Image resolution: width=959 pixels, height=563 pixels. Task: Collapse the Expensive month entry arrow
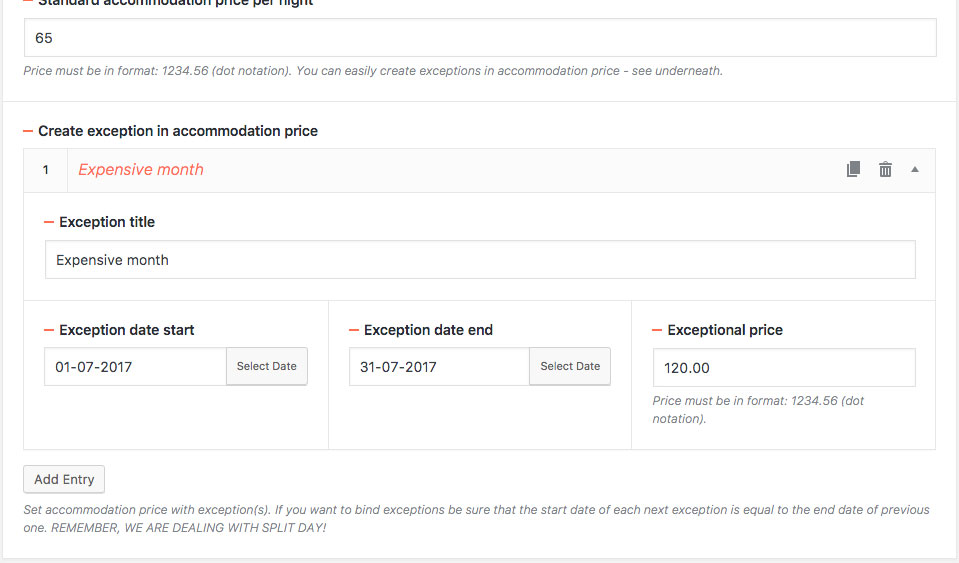coord(915,169)
